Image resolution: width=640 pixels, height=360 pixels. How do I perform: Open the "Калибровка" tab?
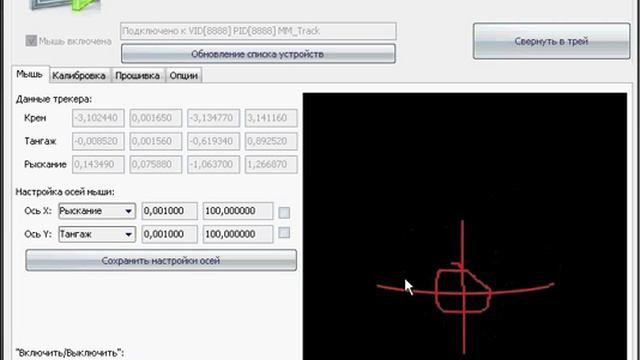pos(79,76)
